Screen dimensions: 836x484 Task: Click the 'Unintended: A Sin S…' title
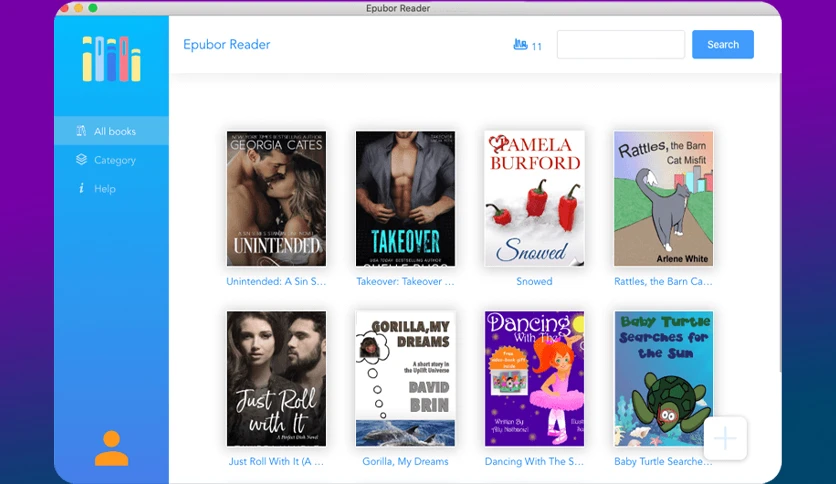(276, 281)
